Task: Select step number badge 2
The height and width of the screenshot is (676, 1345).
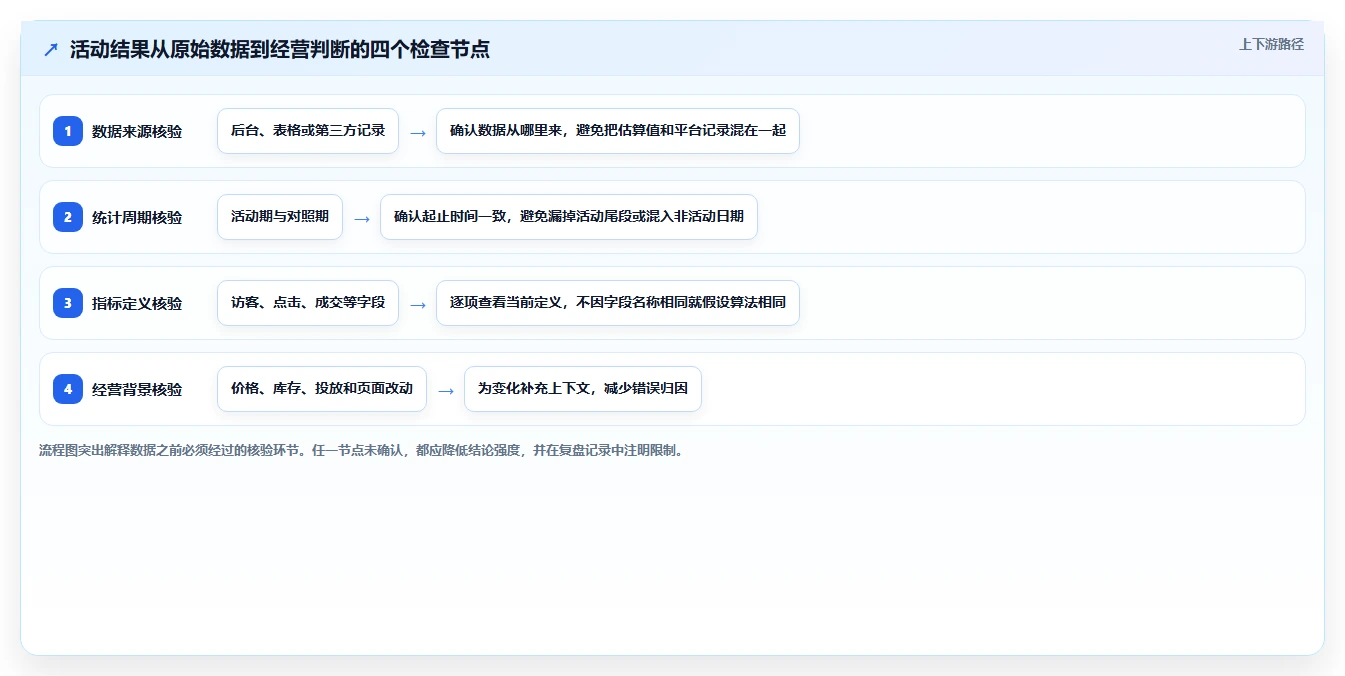Action: coord(68,217)
